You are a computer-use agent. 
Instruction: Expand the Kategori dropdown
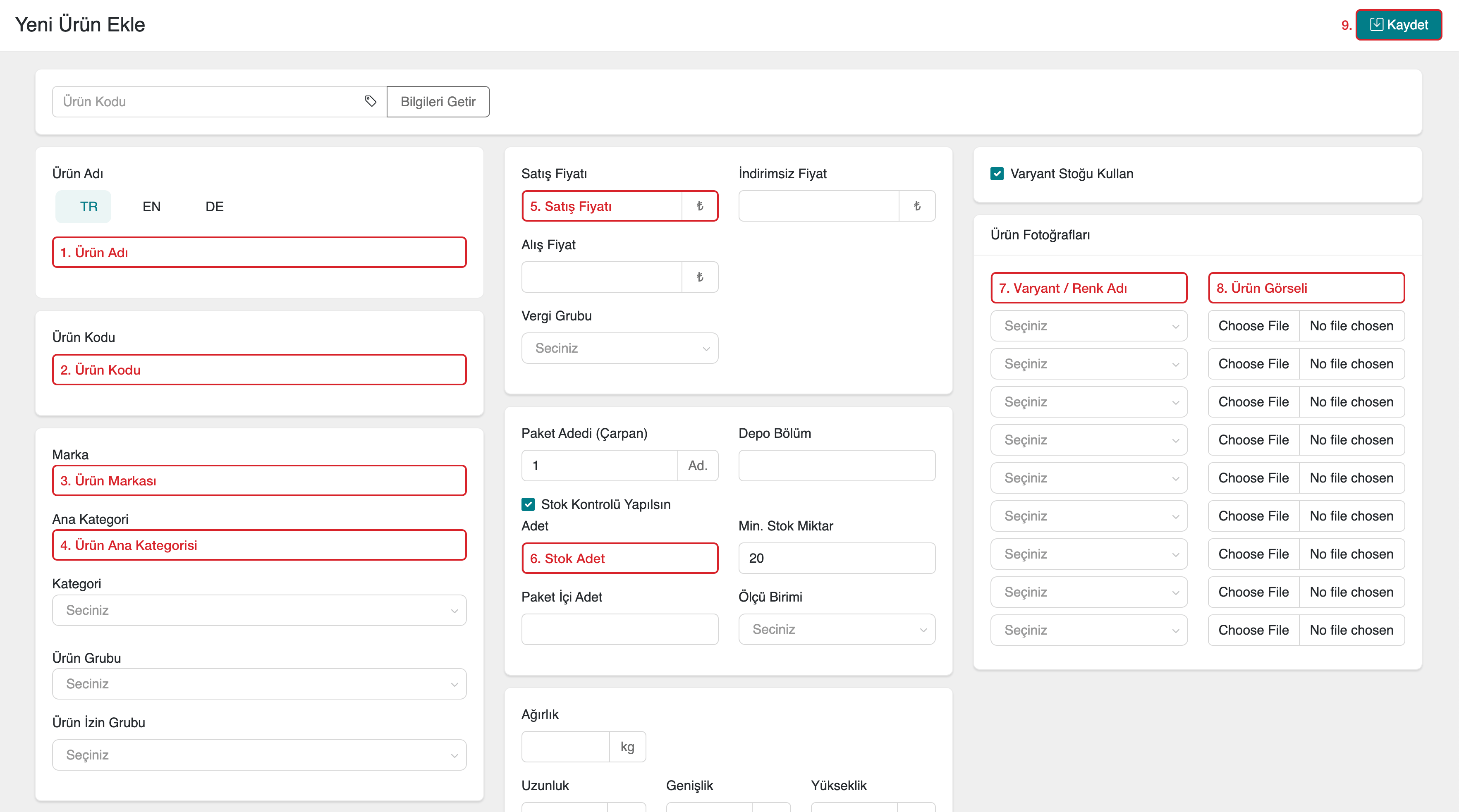(x=259, y=610)
